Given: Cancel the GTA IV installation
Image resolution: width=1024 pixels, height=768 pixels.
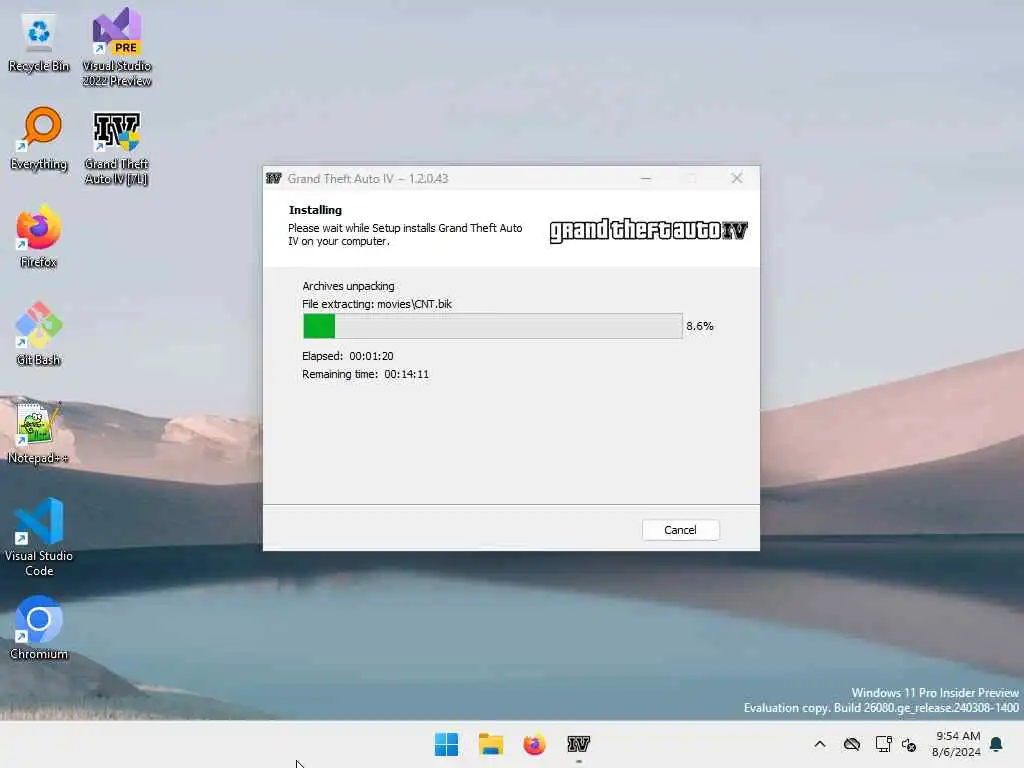Looking at the screenshot, I should click(680, 530).
